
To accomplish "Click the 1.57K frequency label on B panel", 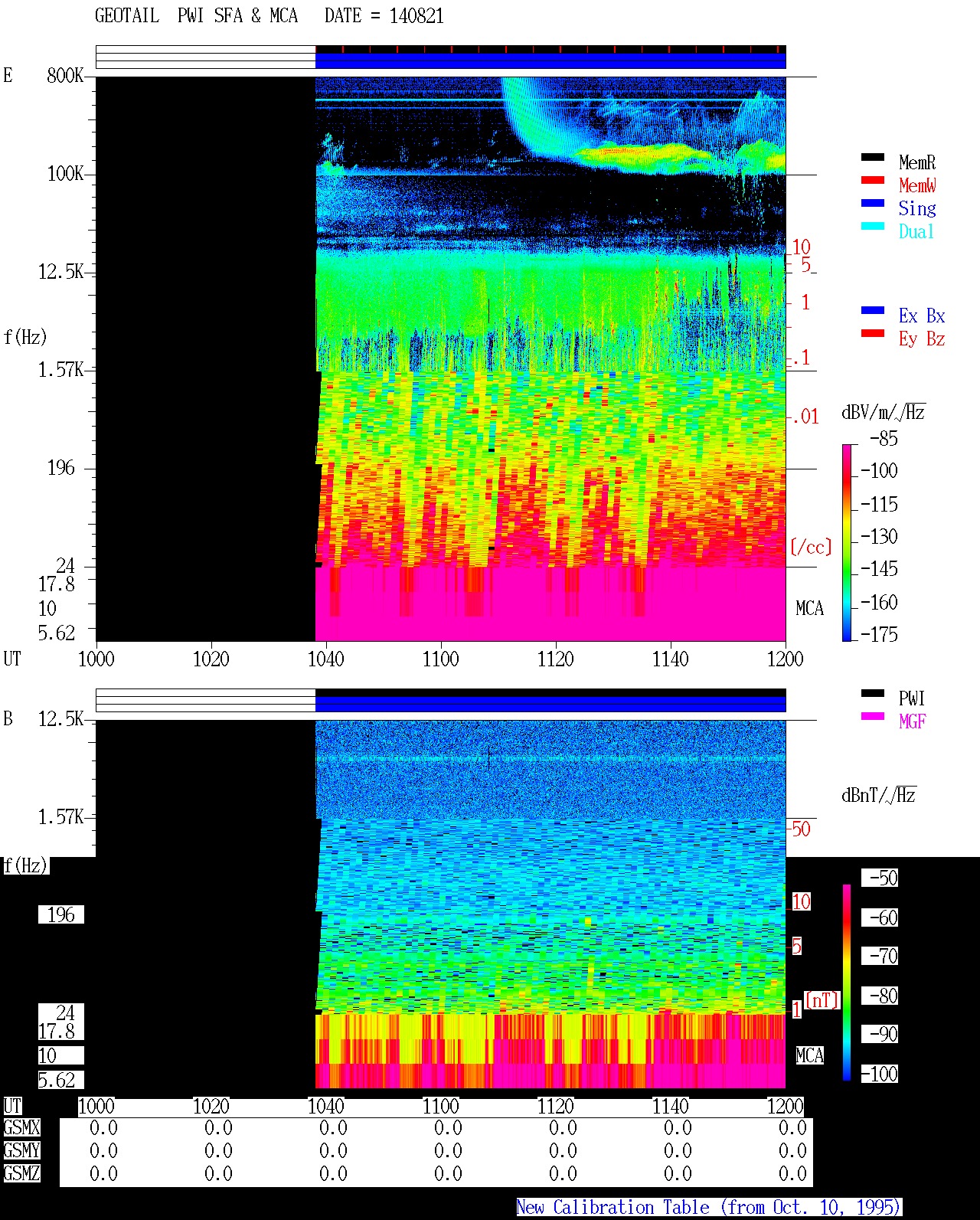I will pyautogui.click(x=60, y=816).
